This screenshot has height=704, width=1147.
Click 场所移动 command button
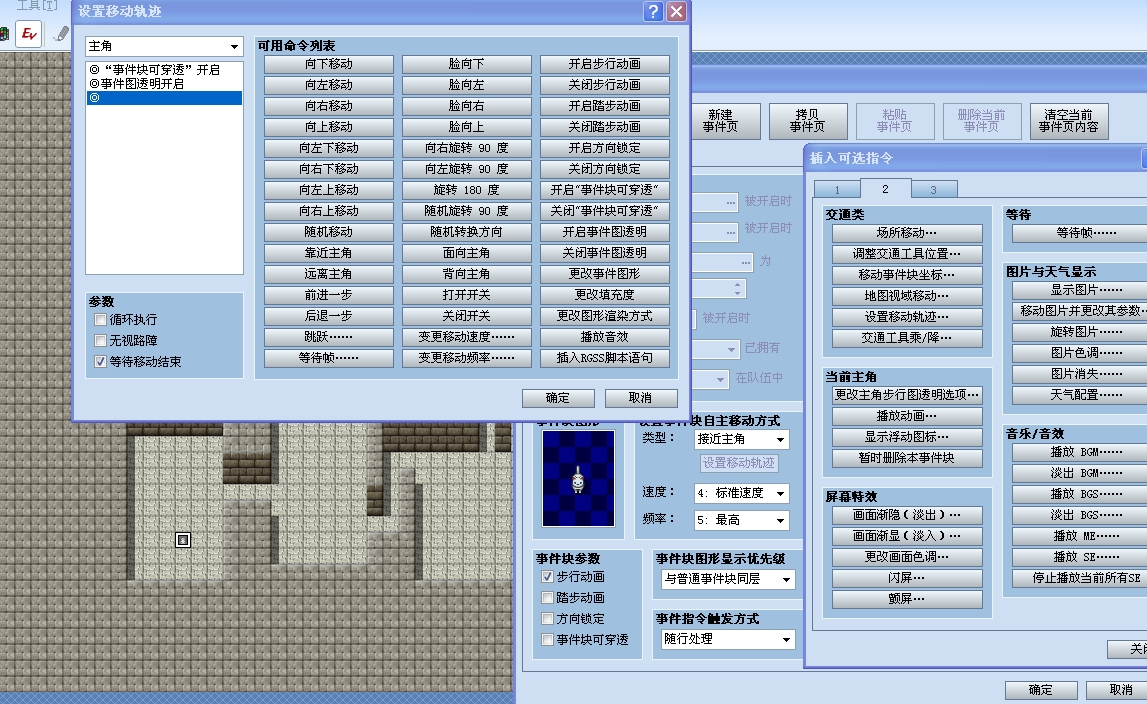point(907,233)
